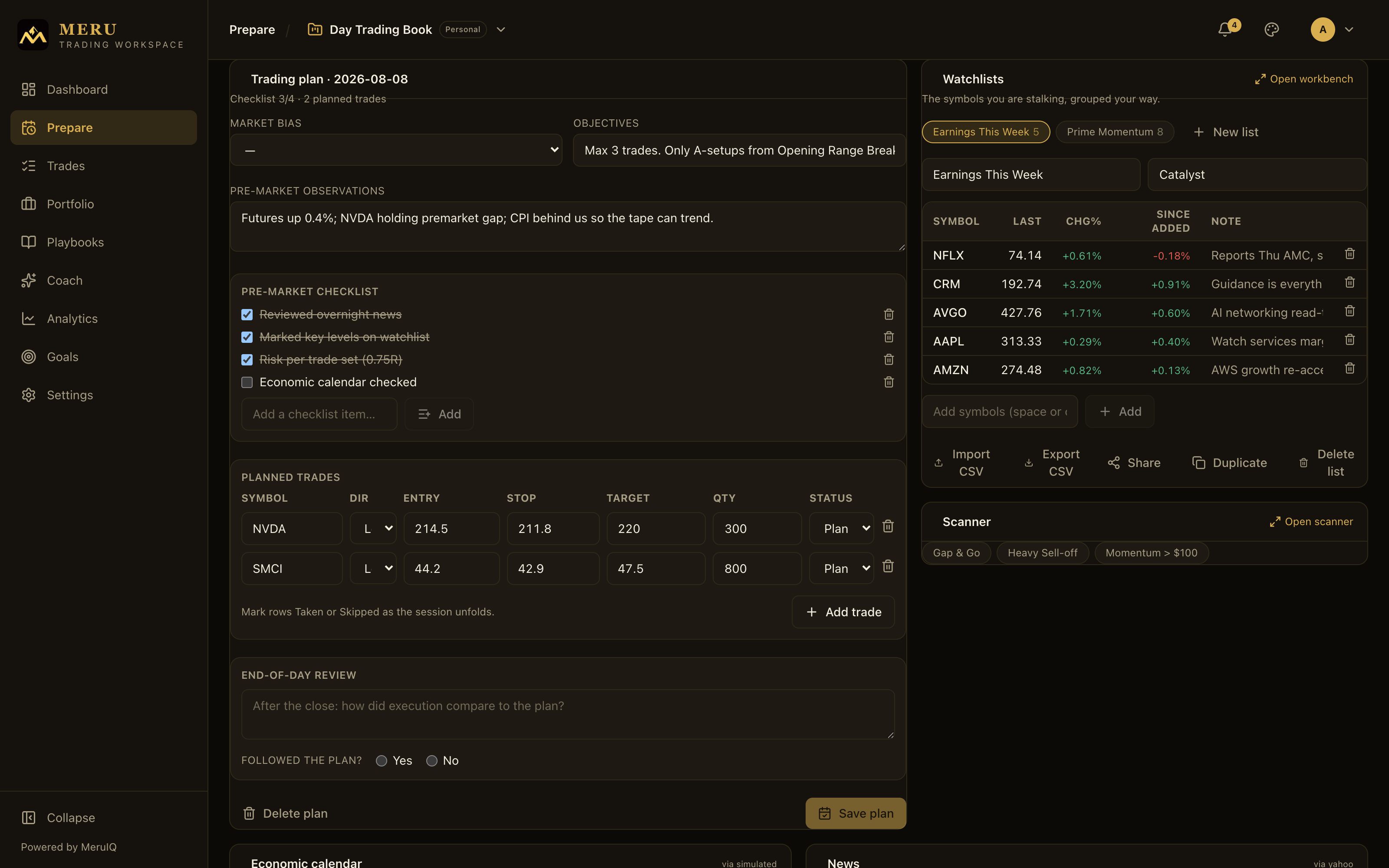This screenshot has width=1389, height=868.
Task: Open NVDA status dropdown
Action: (x=841, y=528)
